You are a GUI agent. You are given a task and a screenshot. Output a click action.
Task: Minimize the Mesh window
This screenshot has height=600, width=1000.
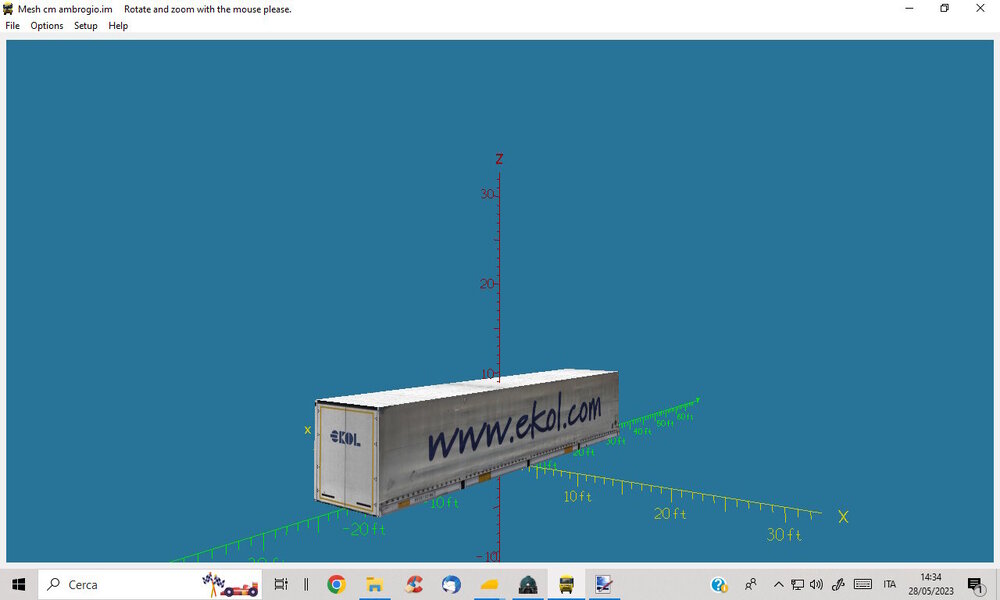(x=909, y=8)
